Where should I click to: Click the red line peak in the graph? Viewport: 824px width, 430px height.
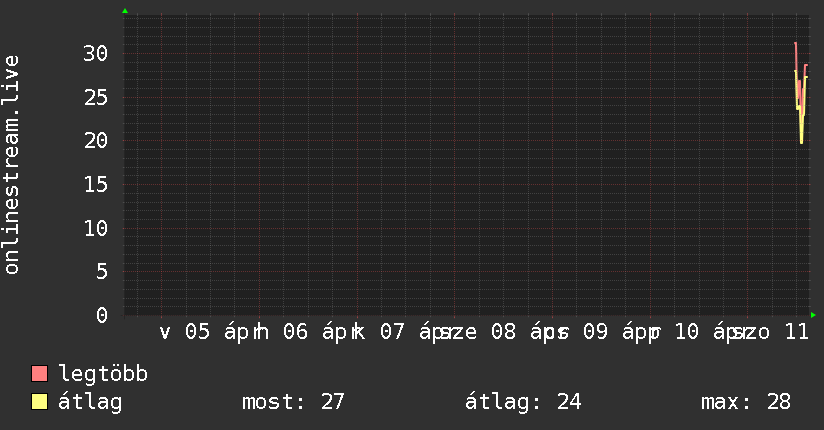tap(795, 43)
